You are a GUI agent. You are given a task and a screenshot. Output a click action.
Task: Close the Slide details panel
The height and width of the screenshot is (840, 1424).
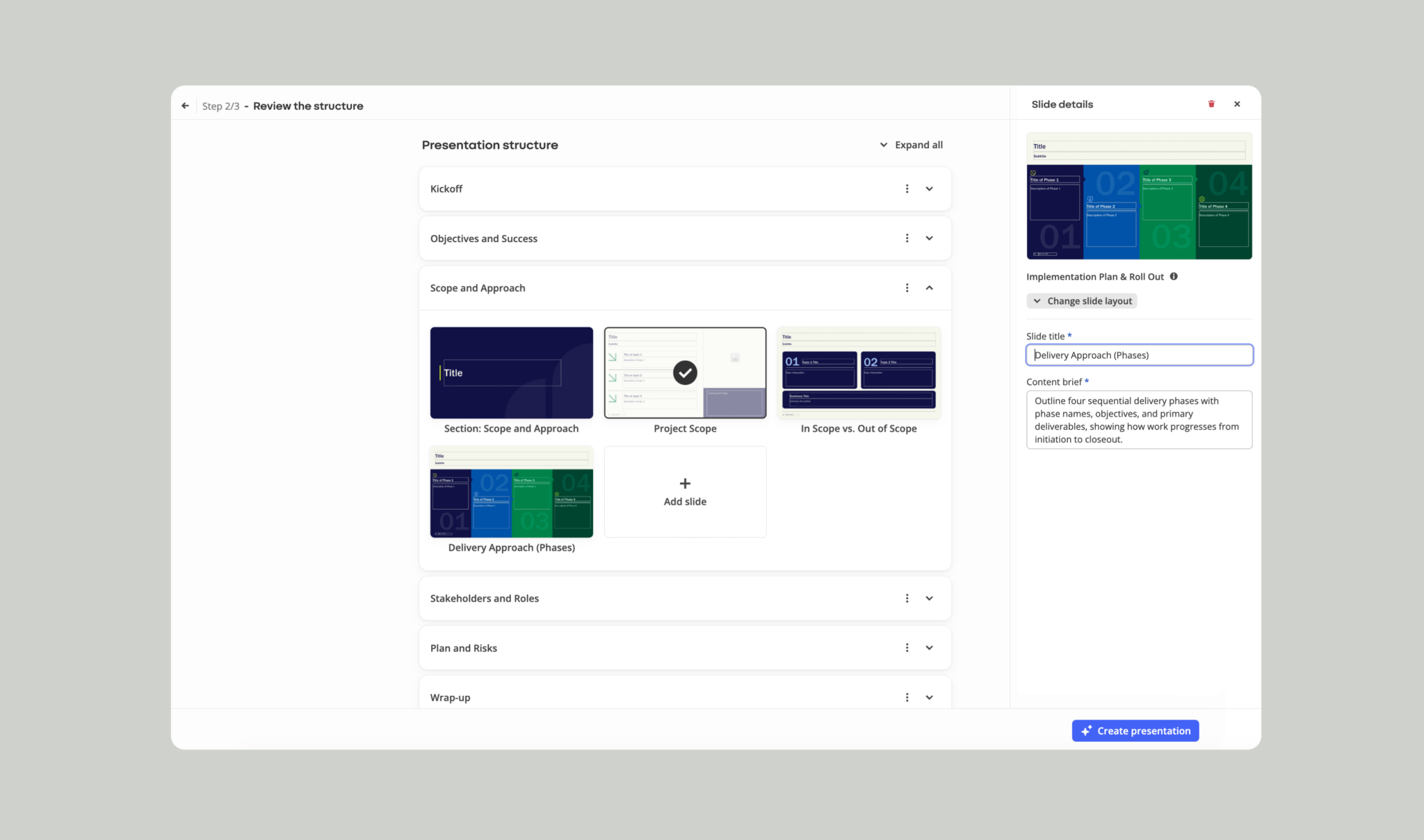pyautogui.click(x=1237, y=104)
